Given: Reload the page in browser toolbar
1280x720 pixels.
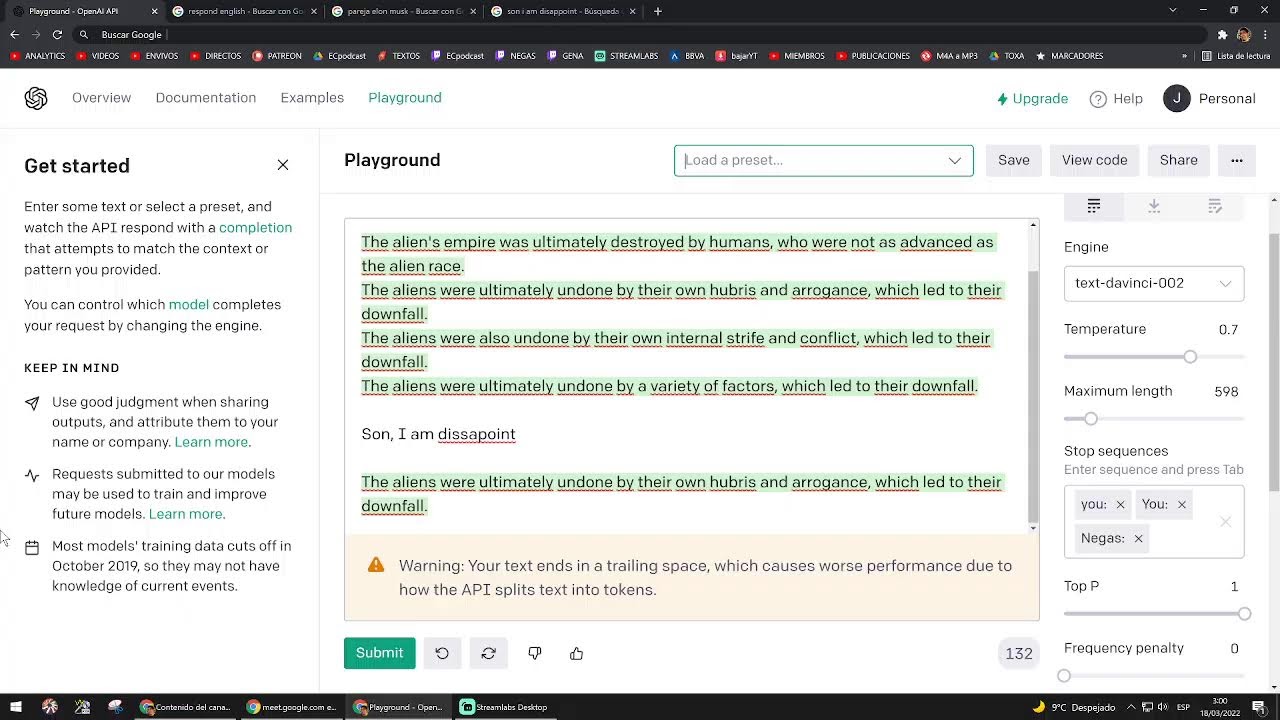Looking at the screenshot, I should (x=57, y=34).
